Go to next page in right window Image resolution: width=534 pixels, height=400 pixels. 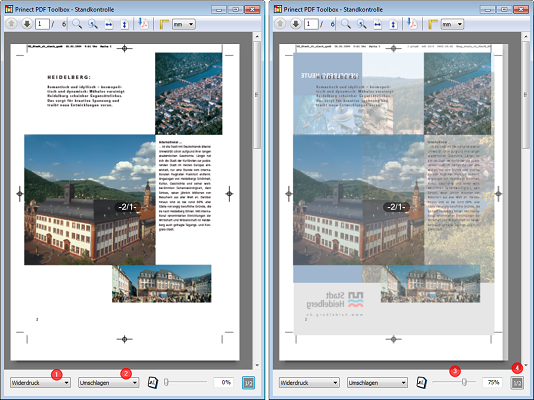coord(295,24)
